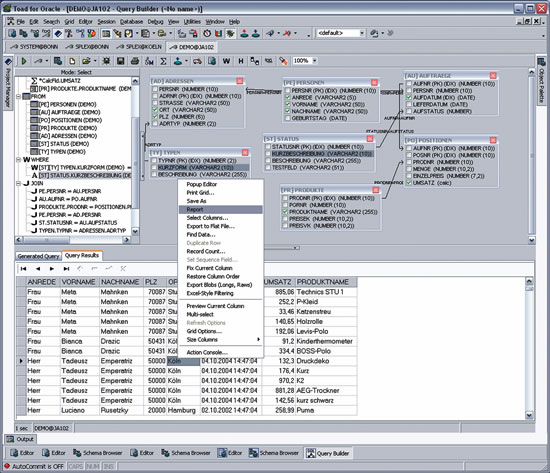Open the new connection dropdown arrow in the main toolbar
550x473 pixels.
click(x=279, y=33)
